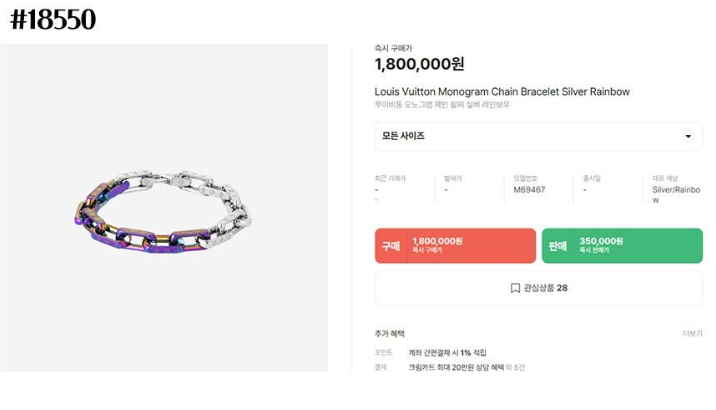Click the 1,800,000원 instant purchase price heading

click(419, 64)
